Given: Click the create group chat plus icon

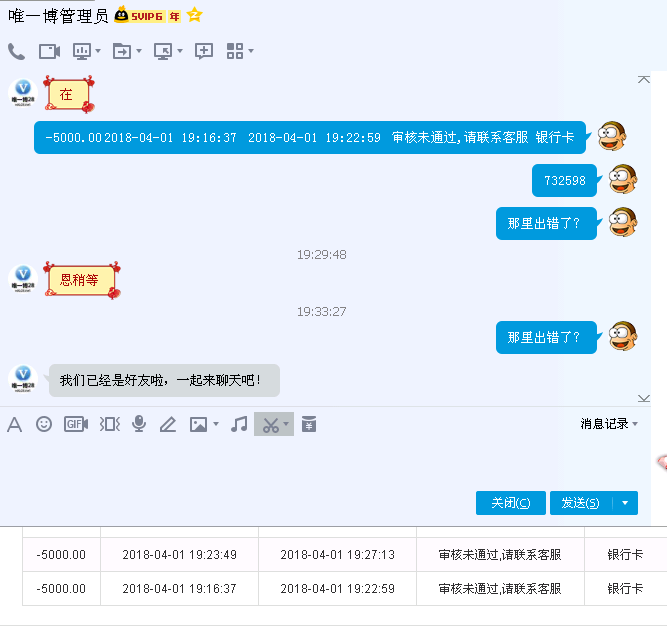Looking at the screenshot, I should 204,51.
